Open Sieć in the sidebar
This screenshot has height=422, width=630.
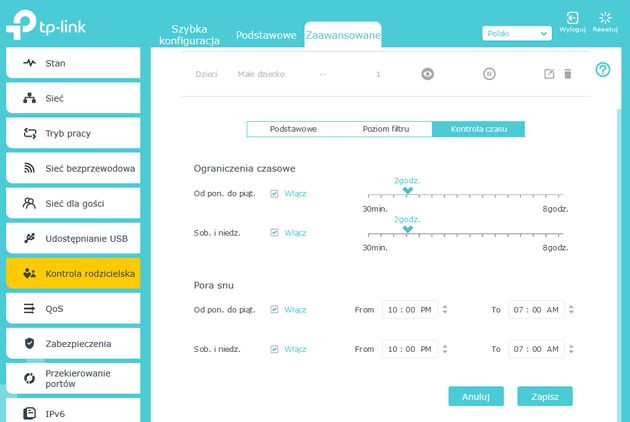(x=73, y=98)
